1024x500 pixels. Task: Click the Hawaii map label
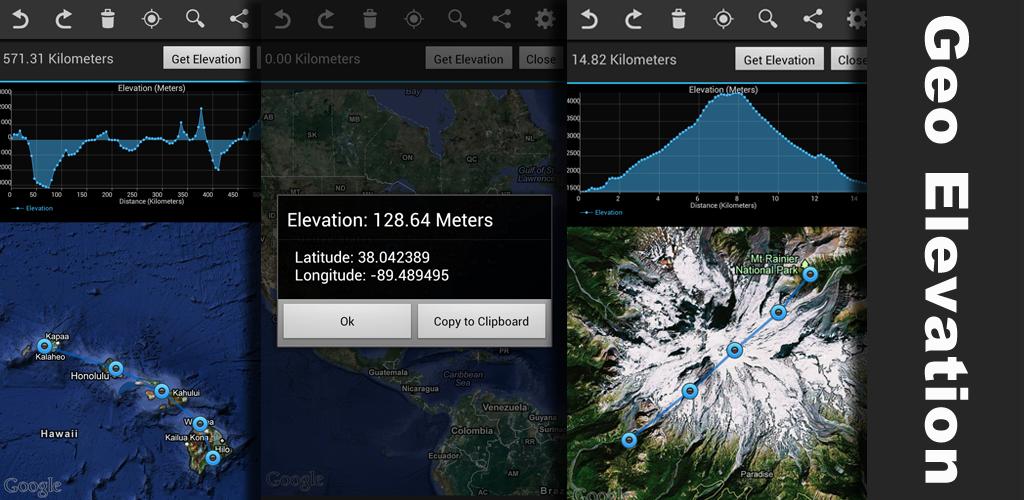[59, 433]
